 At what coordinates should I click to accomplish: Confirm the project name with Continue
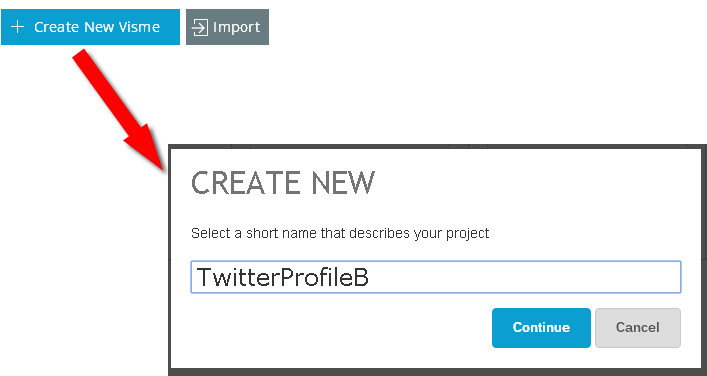pos(541,328)
